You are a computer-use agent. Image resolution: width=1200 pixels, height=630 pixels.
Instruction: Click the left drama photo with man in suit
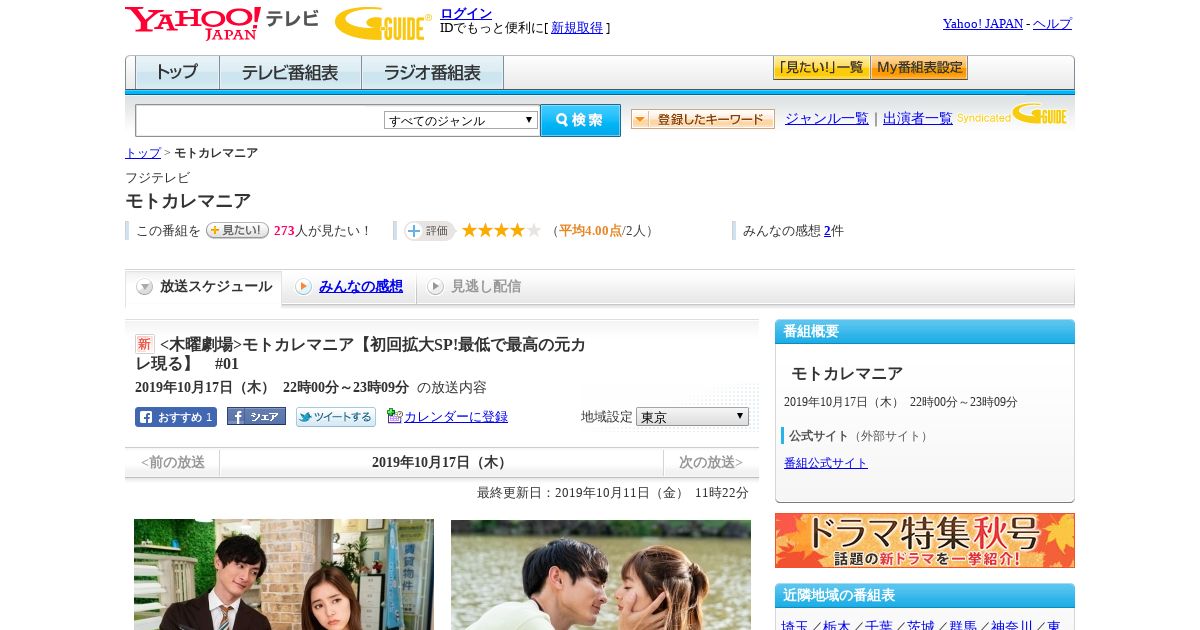click(x=284, y=575)
